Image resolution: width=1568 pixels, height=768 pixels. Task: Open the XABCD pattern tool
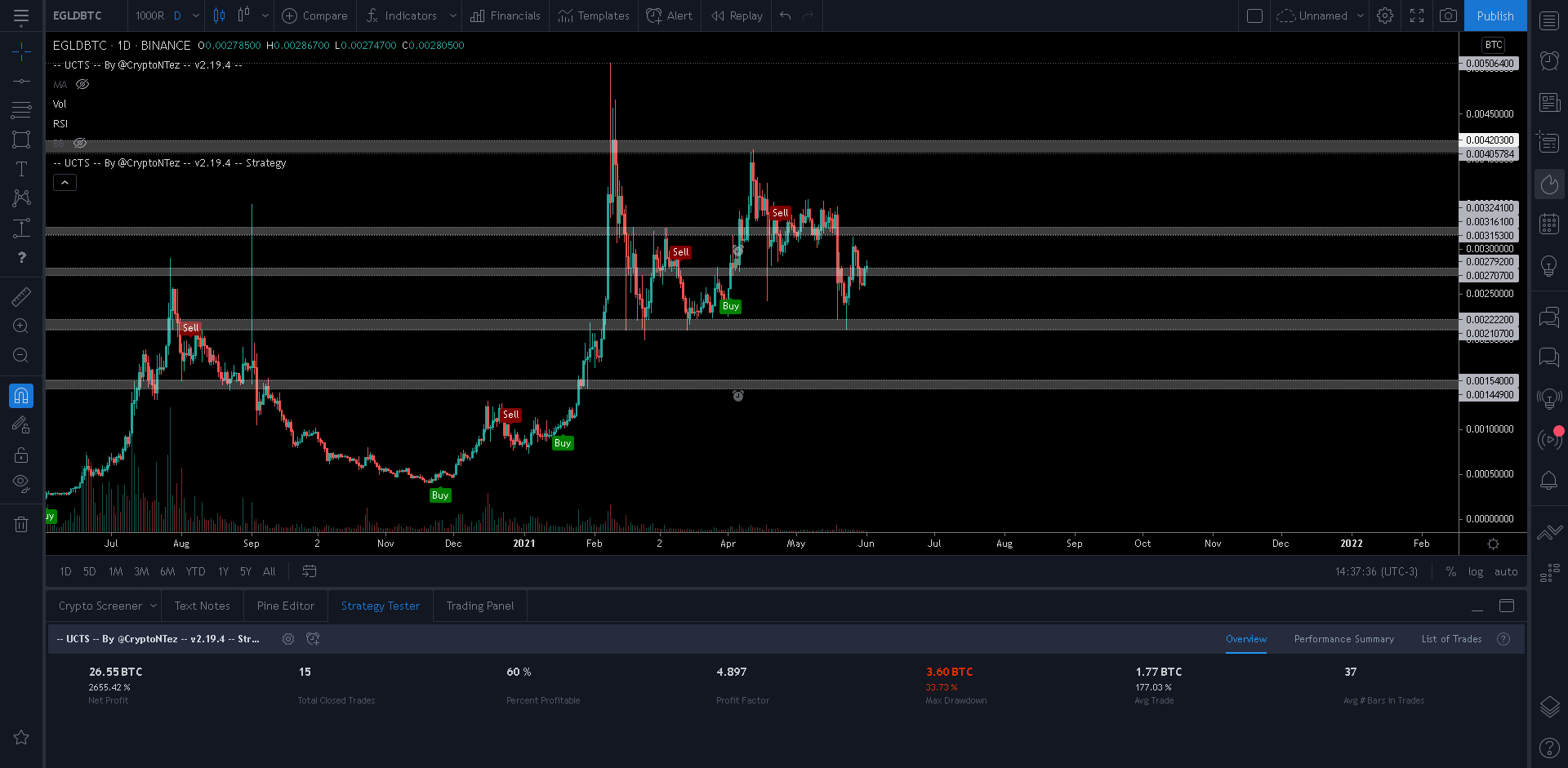21,198
